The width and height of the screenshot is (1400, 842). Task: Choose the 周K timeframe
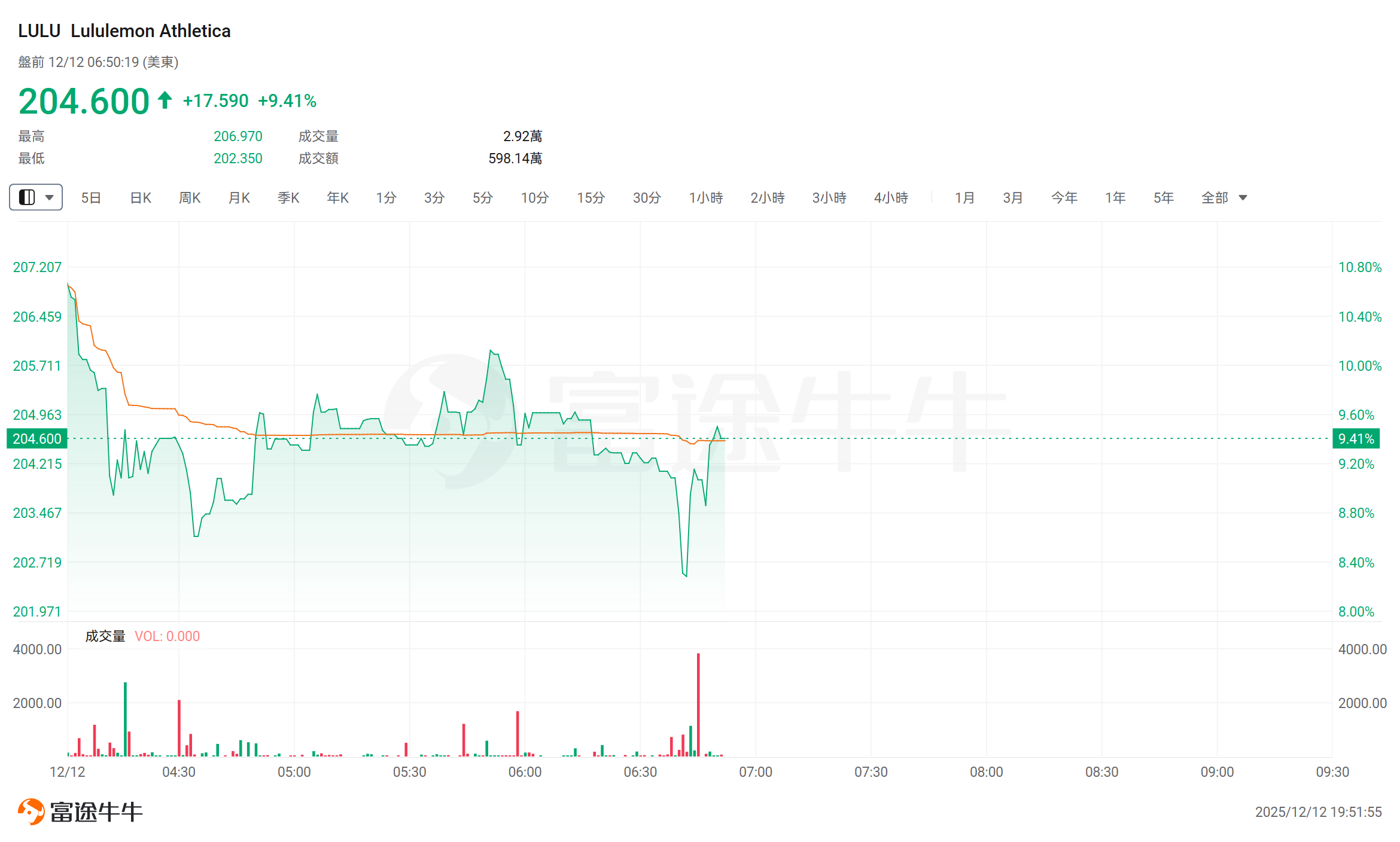[x=190, y=198]
